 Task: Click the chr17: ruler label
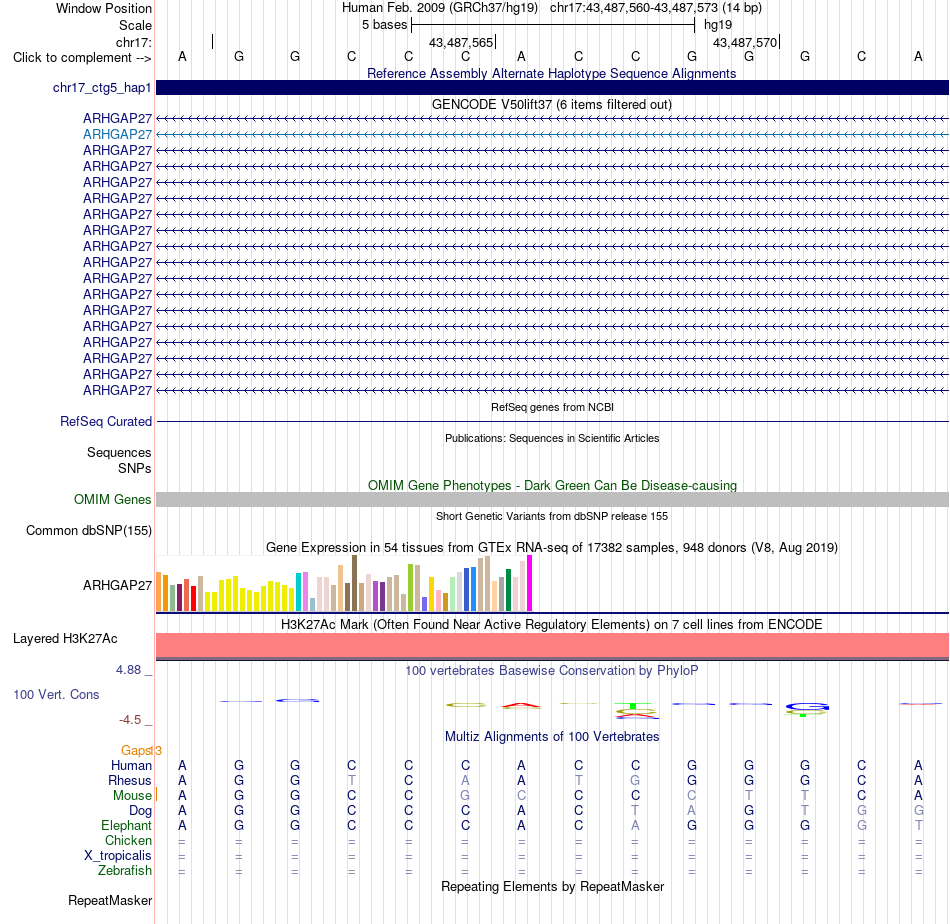click(134, 42)
